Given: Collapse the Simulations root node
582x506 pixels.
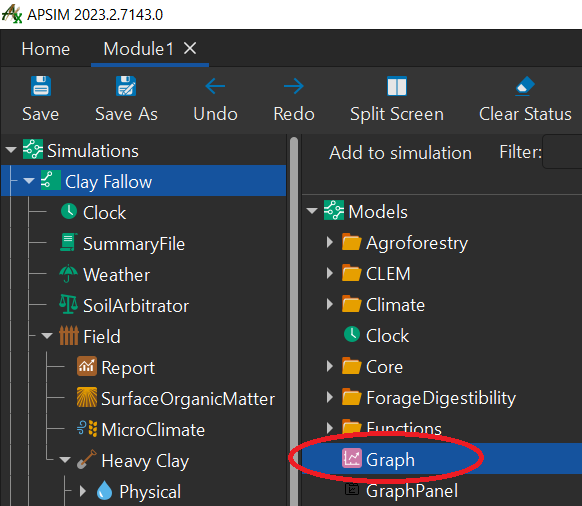Looking at the screenshot, I should pyautogui.click(x=11, y=150).
